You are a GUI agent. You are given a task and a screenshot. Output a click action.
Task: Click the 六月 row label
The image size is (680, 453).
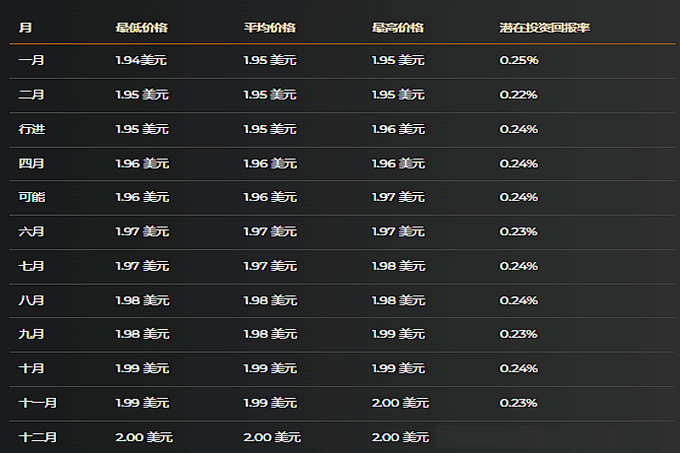tap(31, 232)
